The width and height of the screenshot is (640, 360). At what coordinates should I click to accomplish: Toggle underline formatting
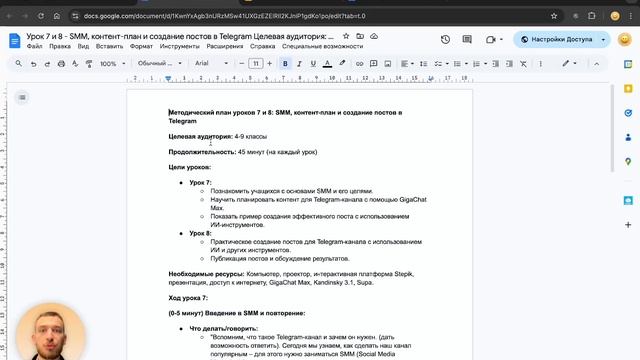(x=313, y=64)
